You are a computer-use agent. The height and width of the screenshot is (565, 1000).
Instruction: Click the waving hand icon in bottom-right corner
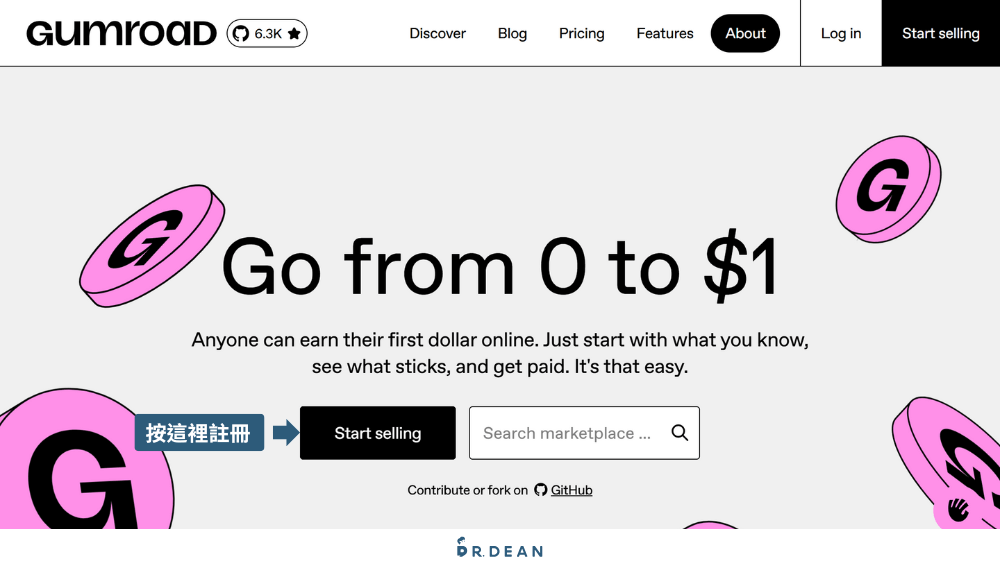(958, 509)
